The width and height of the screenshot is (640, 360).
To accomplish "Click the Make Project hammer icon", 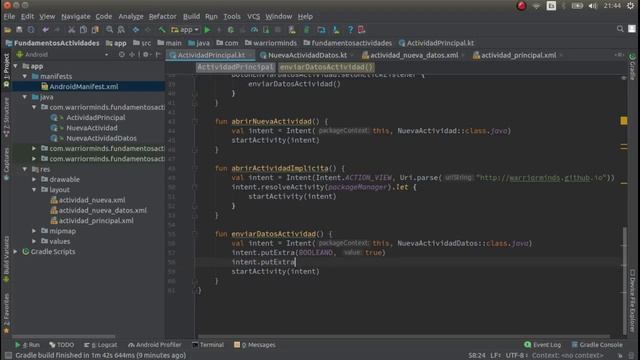I will pyautogui.click(x=162, y=30).
